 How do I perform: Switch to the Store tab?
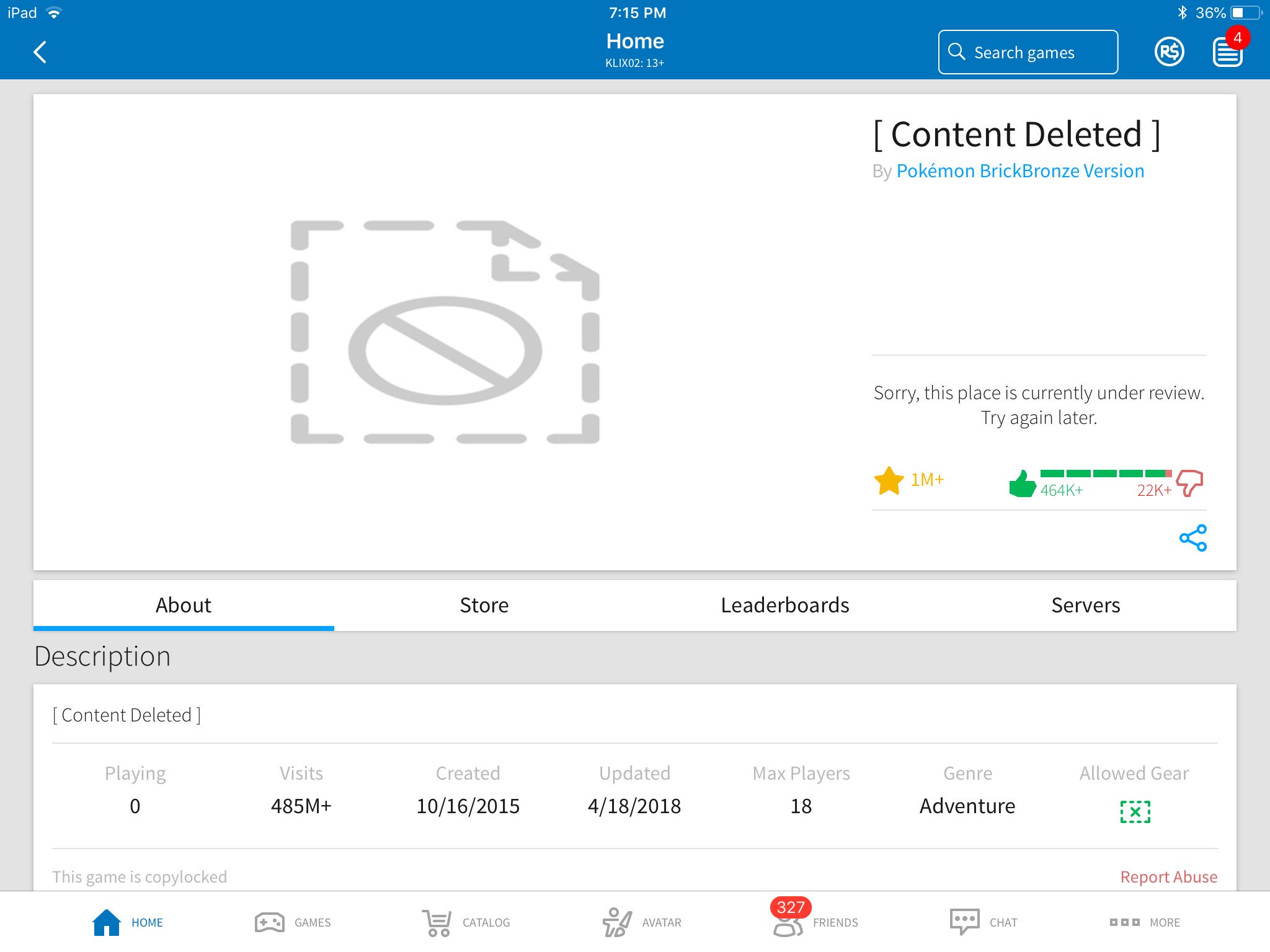click(484, 605)
